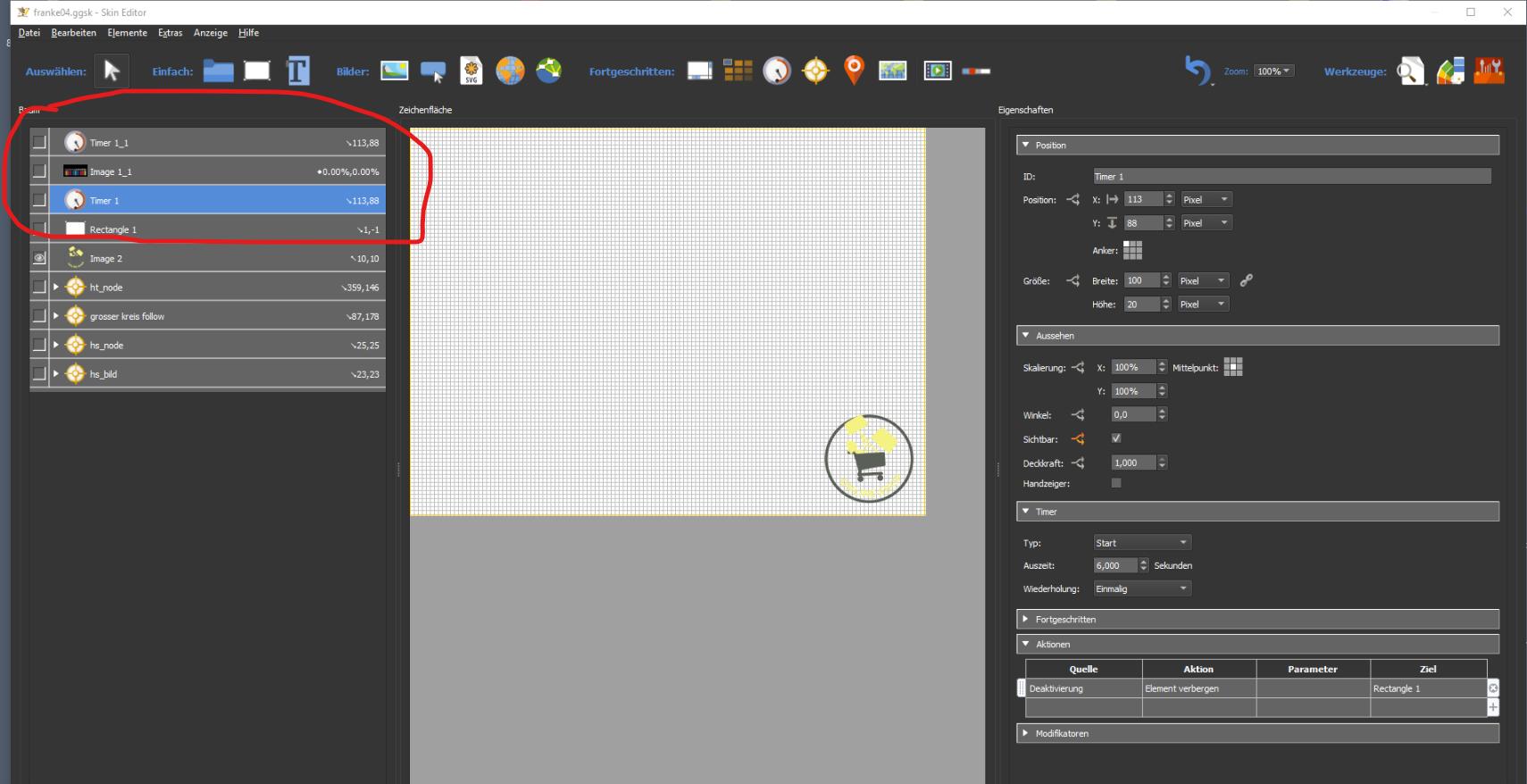Screen dimensions: 1527x784
Task: Click the size aspect-ratio link icon
Action: click(1247, 280)
